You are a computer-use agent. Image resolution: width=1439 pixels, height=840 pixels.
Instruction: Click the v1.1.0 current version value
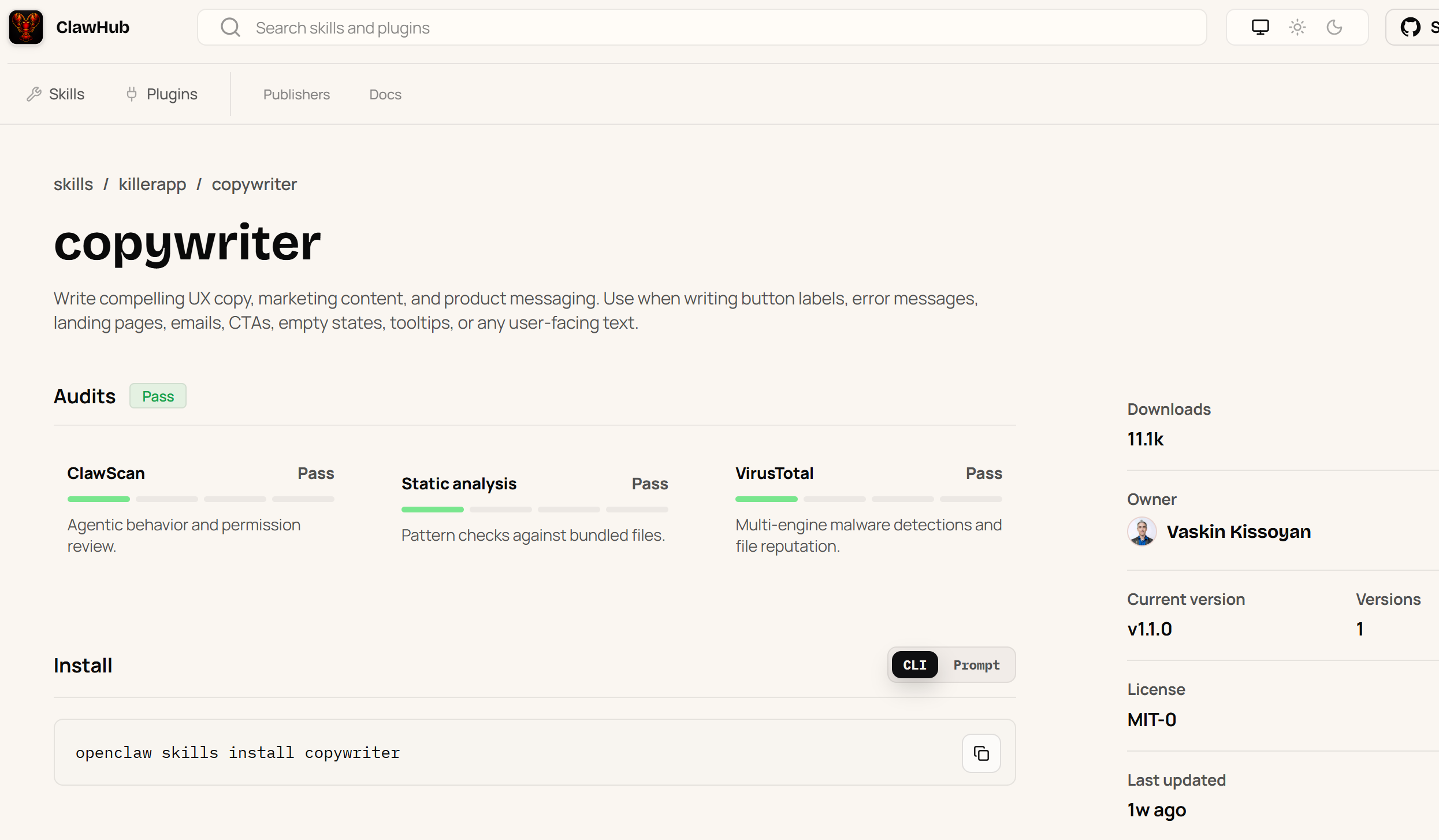[x=1150, y=629]
